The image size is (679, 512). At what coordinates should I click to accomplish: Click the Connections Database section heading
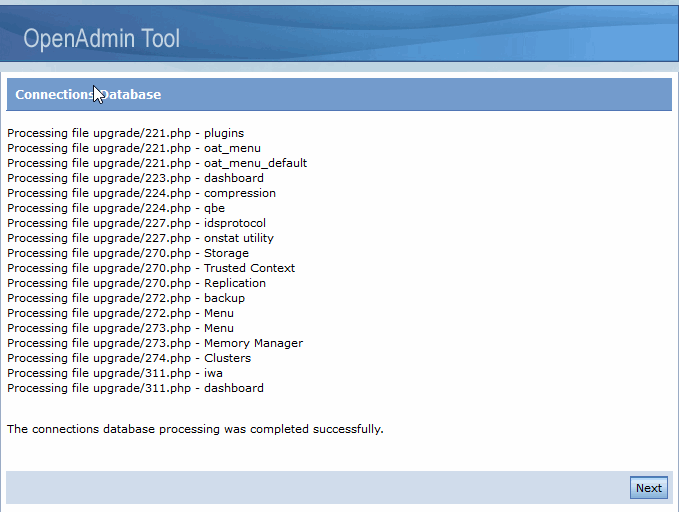coord(88,95)
